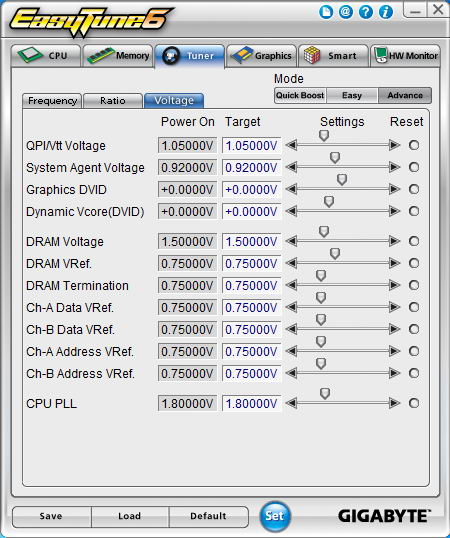Select reset radio for System Agent Voltage

414,167
